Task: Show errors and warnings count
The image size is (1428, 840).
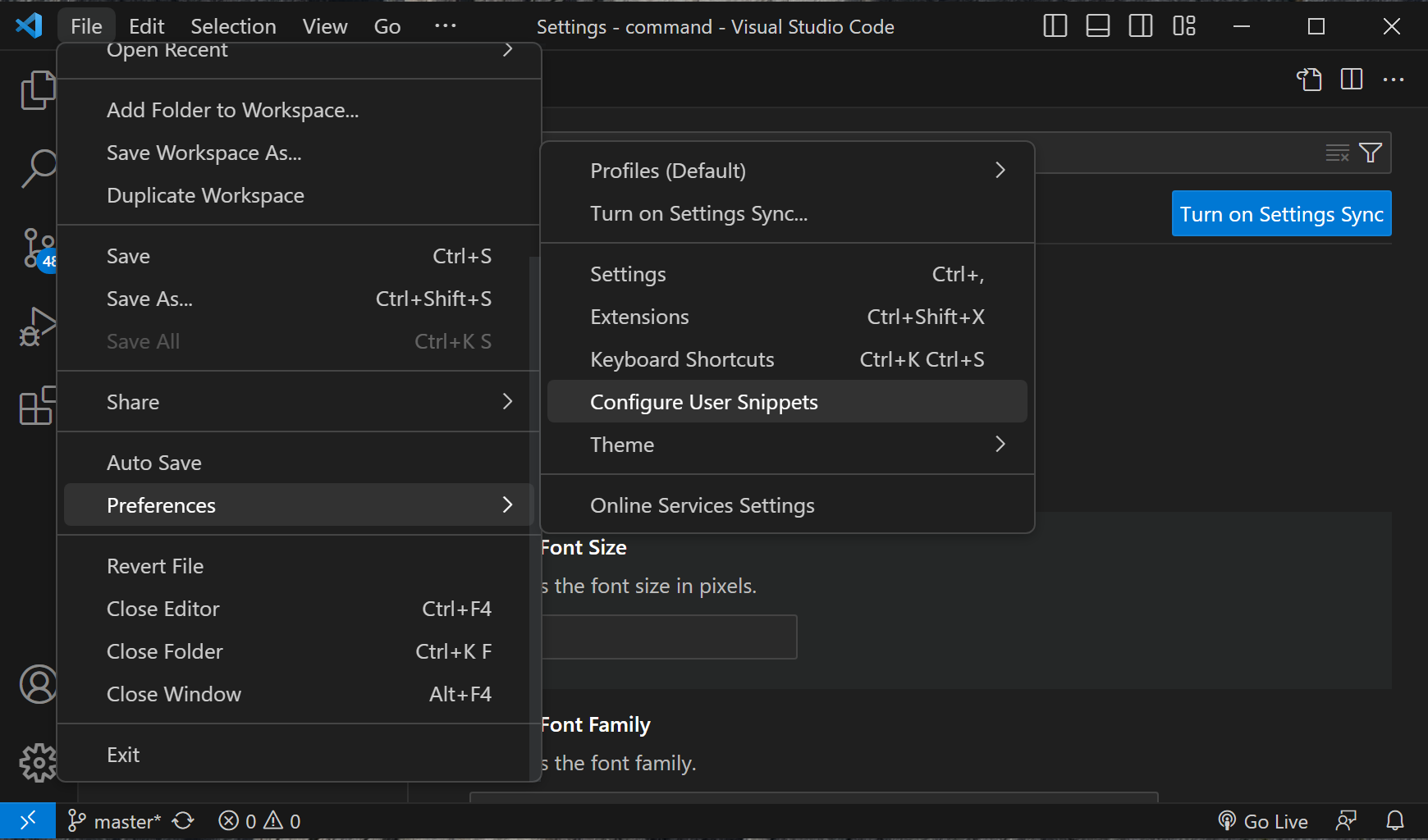Action: tap(259, 821)
